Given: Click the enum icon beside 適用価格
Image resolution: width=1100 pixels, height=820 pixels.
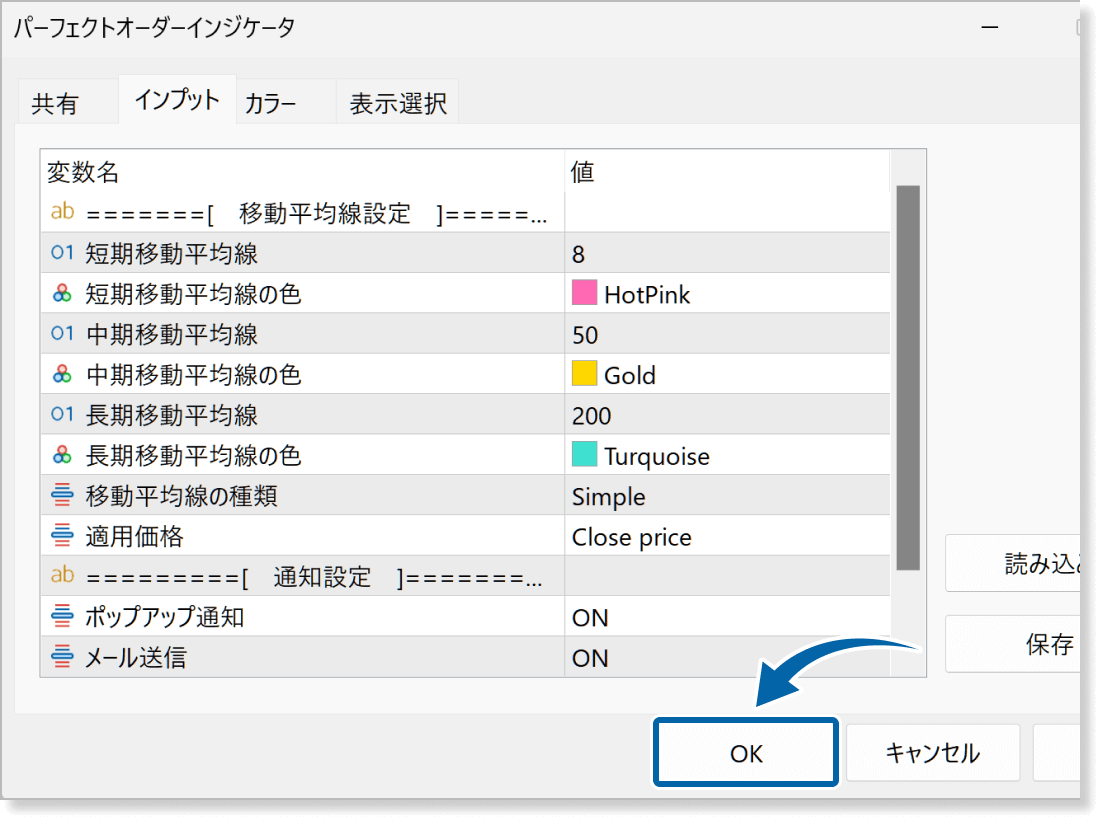Looking at the screenshot, I should (62, 537).
